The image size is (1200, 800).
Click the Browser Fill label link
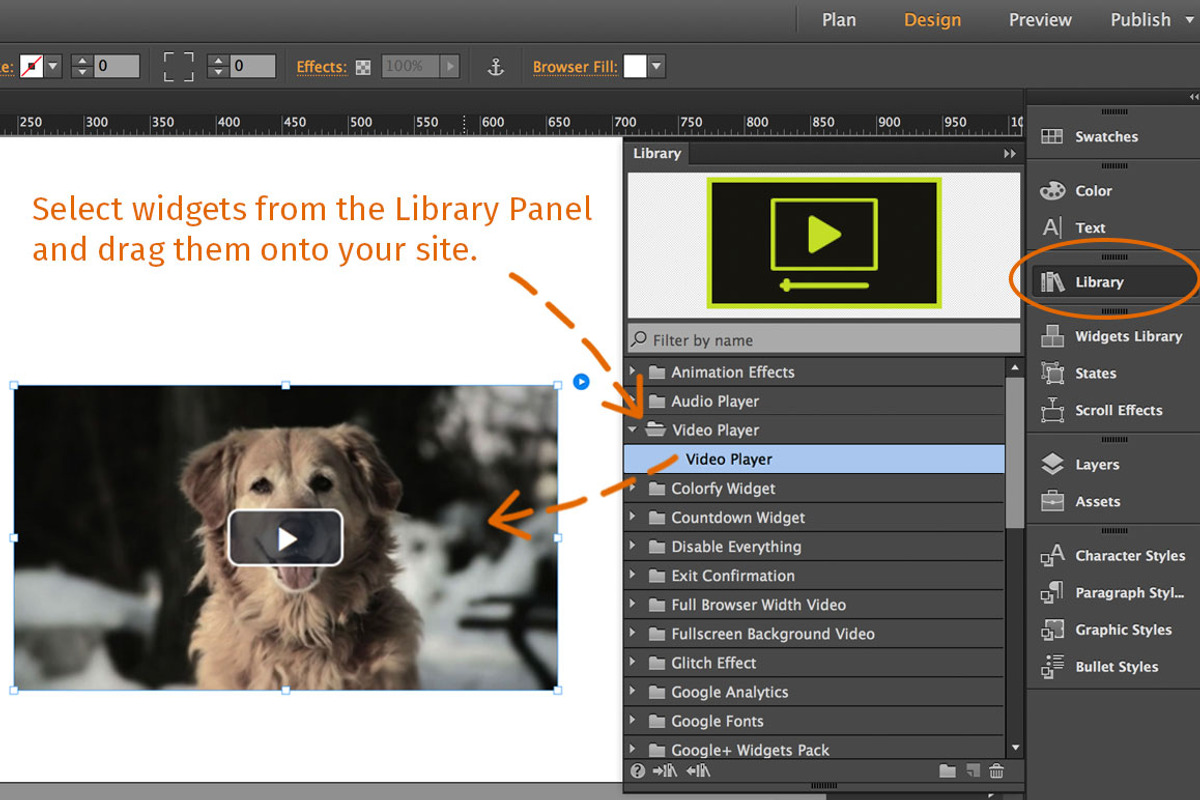point(575,67)
